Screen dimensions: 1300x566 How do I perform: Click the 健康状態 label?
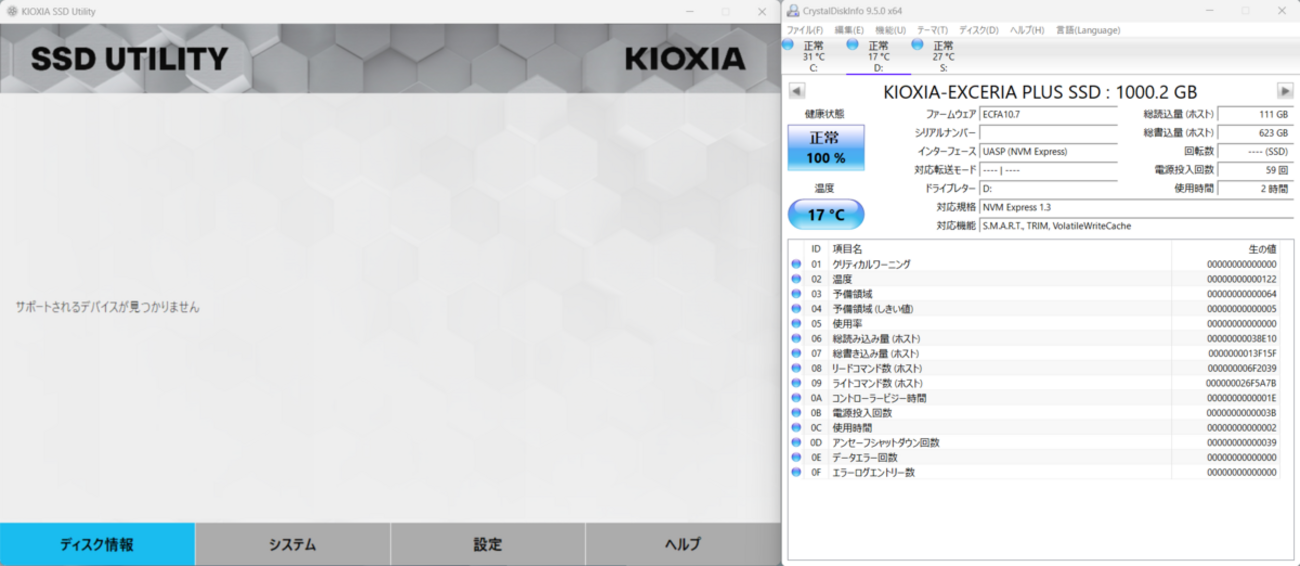(x=824, y=114)
